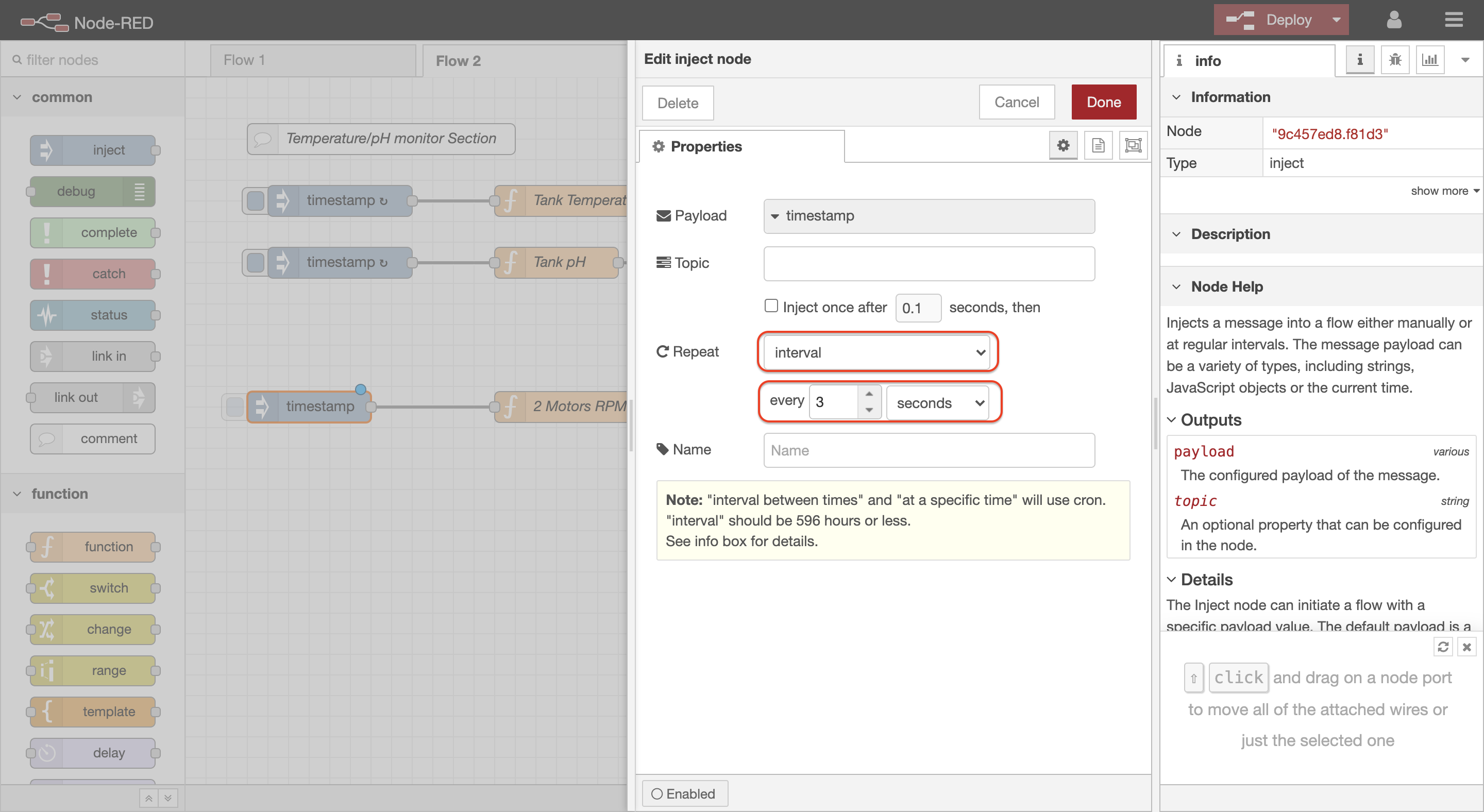
Task: Select the inject node in palette
Action: pyautogui.click(x=93, y=150)
